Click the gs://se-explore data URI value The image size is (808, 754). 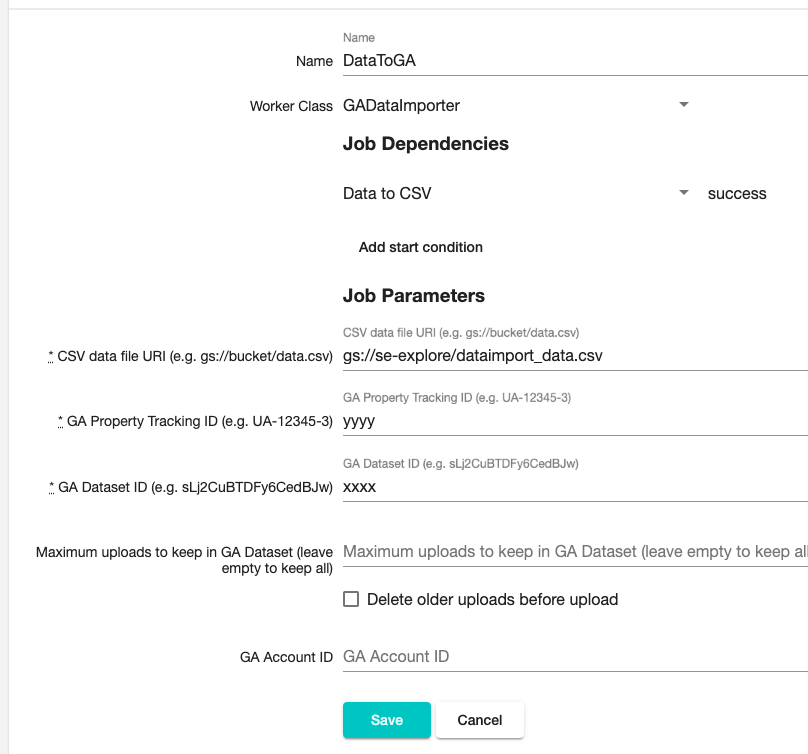pos(471,355)
